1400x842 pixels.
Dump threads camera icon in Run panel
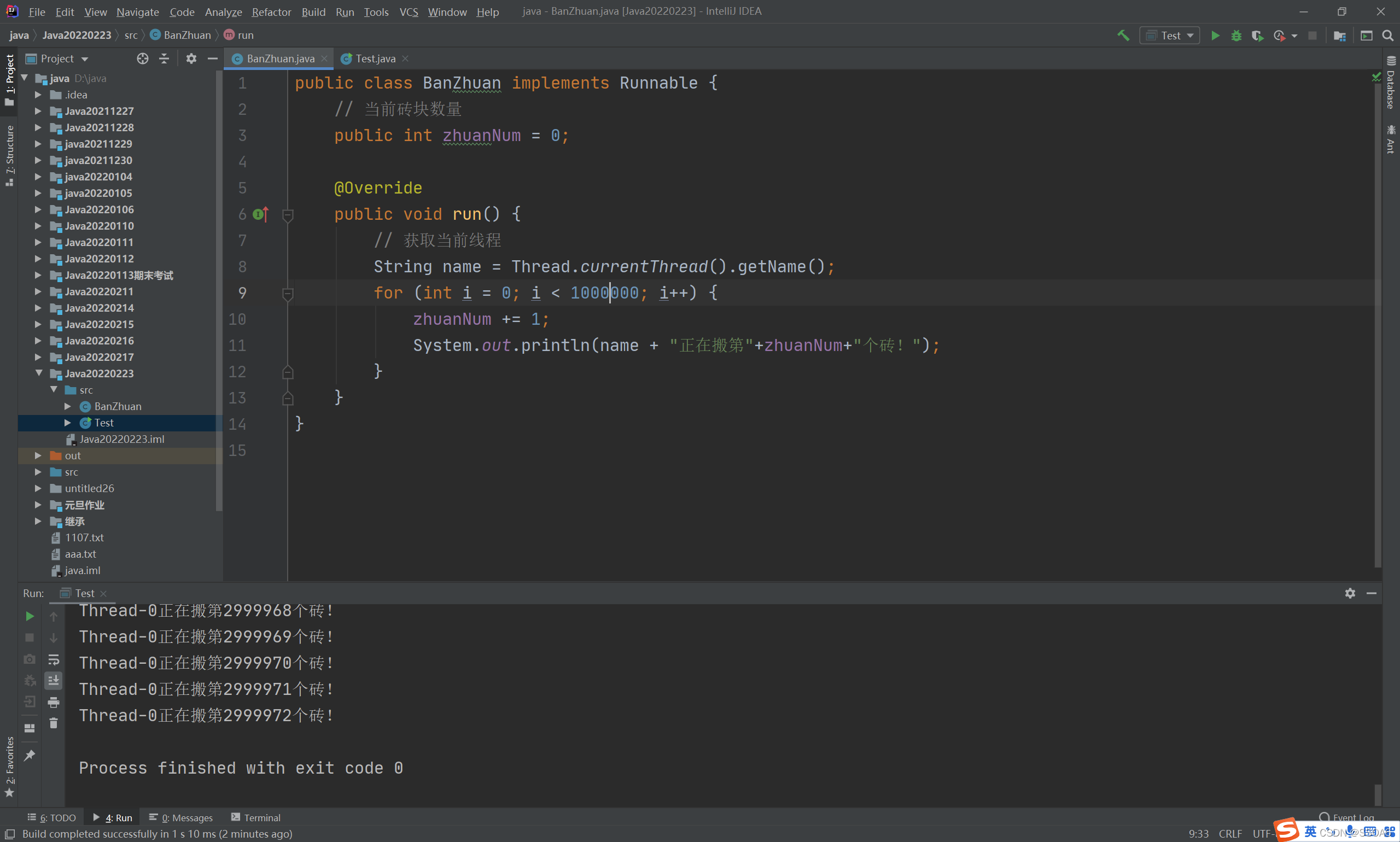(30, 659)
